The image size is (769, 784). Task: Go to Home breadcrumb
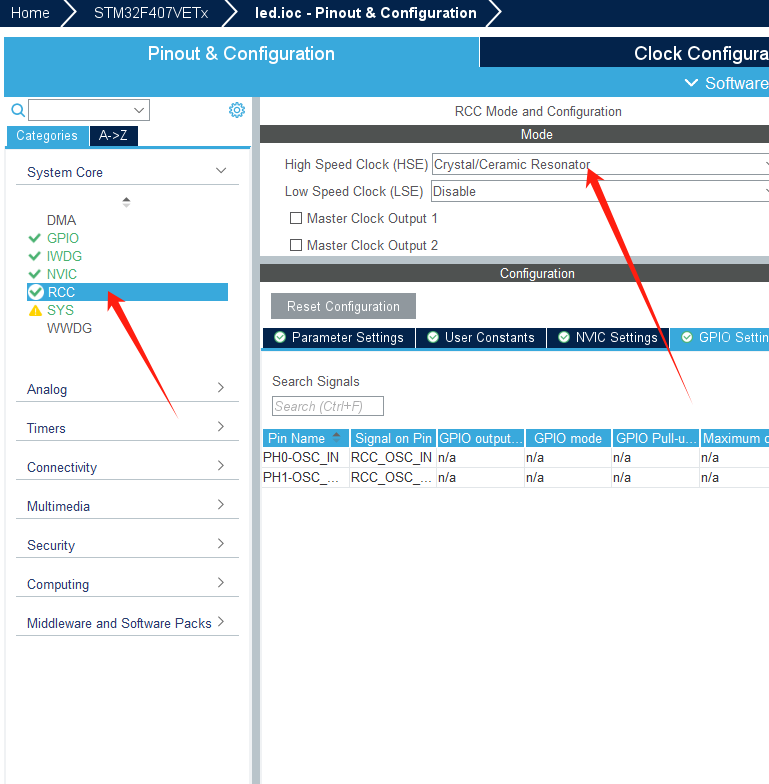[x=30, y=13]
